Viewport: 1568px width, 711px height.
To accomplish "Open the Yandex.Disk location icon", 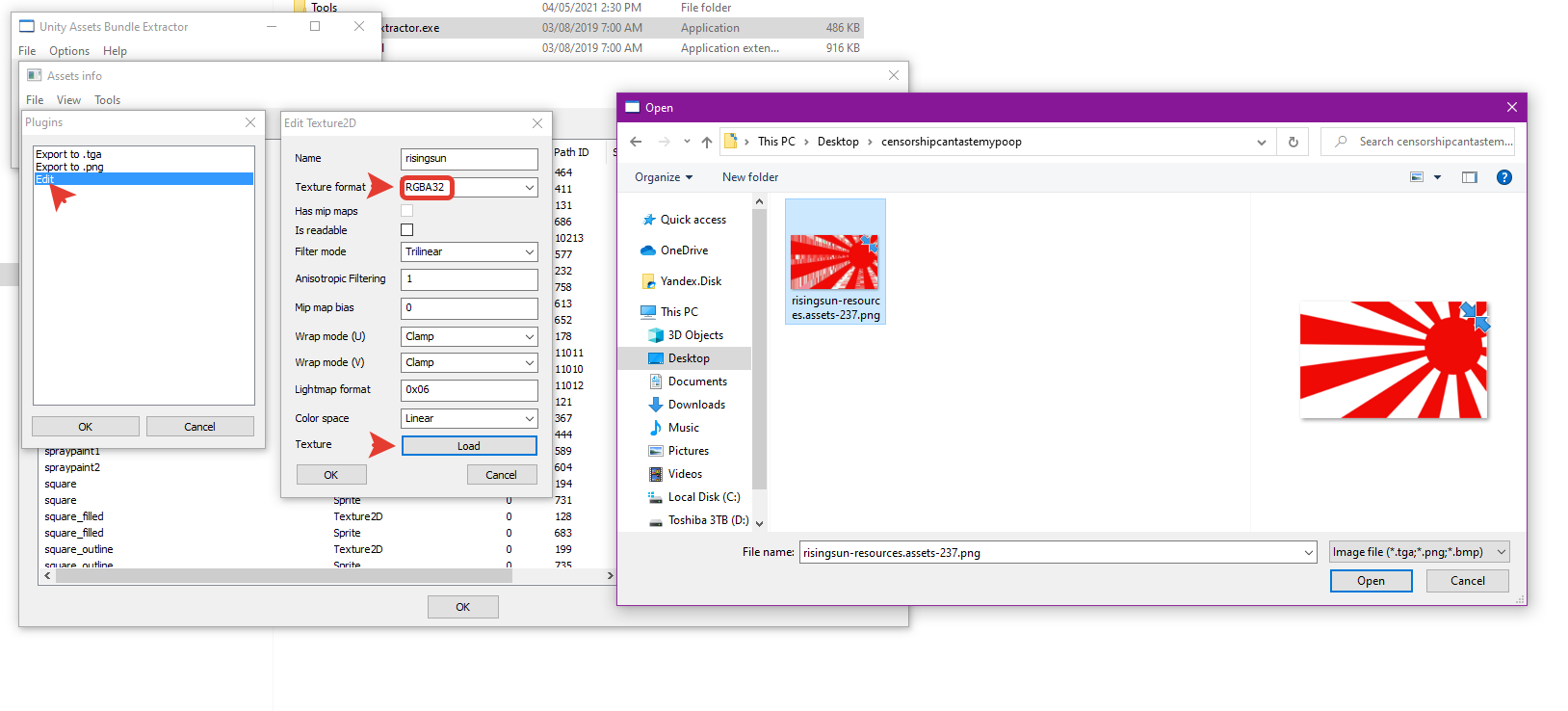I will click(649, 281).
